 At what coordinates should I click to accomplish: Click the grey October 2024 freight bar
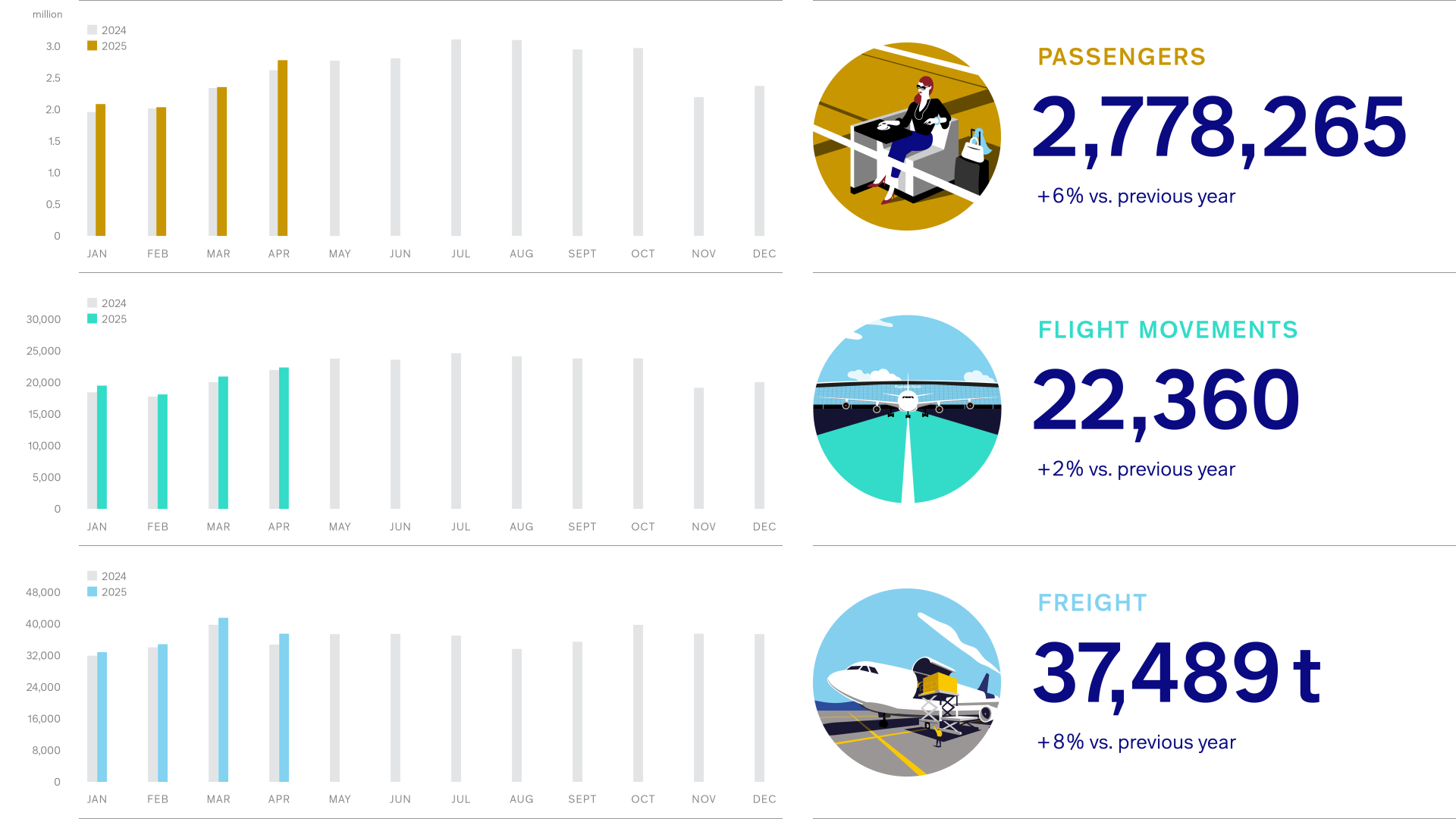[x=638, y=703]
